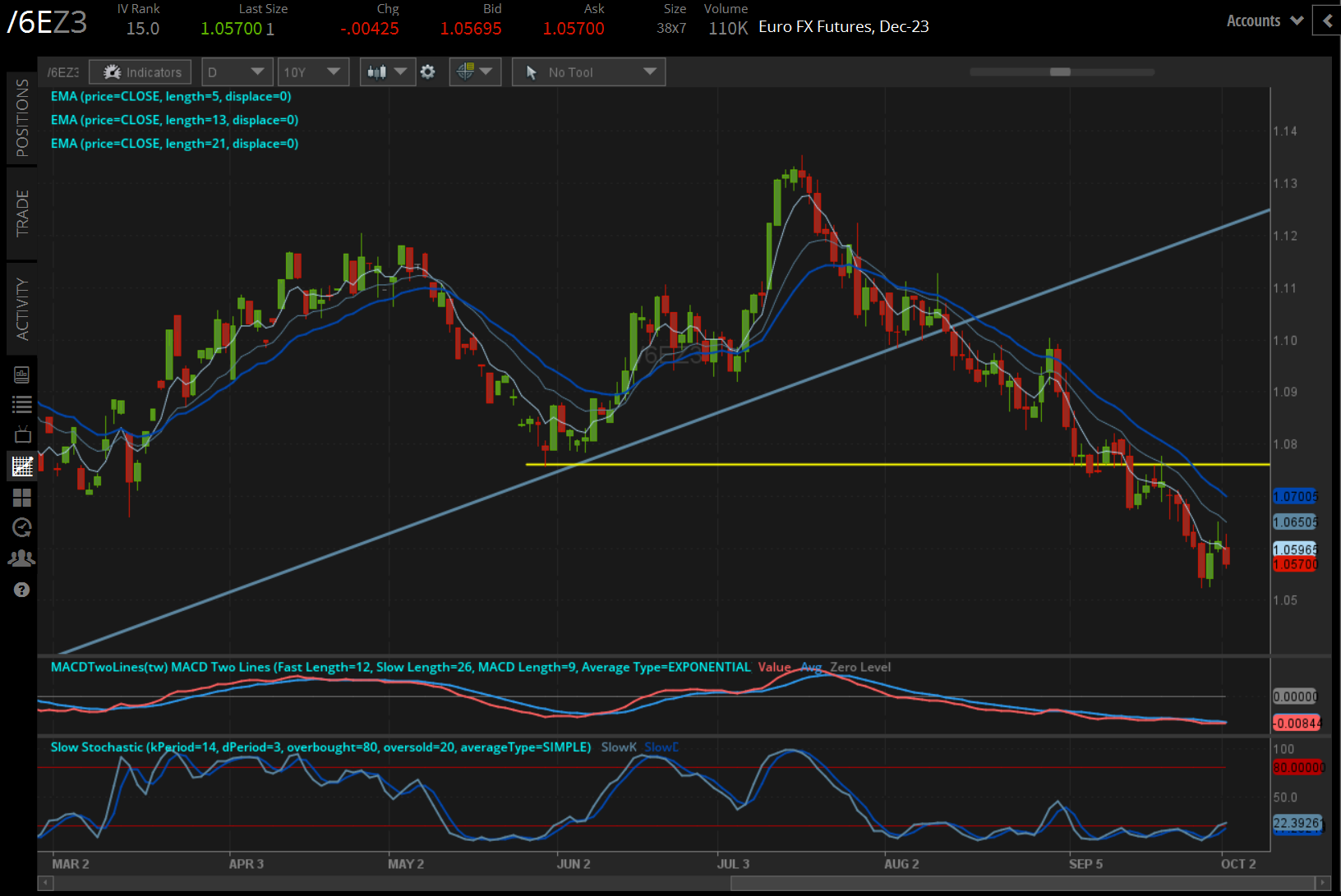Click the help question mark icon
The image size is (1341, 896).
(21, 590)
